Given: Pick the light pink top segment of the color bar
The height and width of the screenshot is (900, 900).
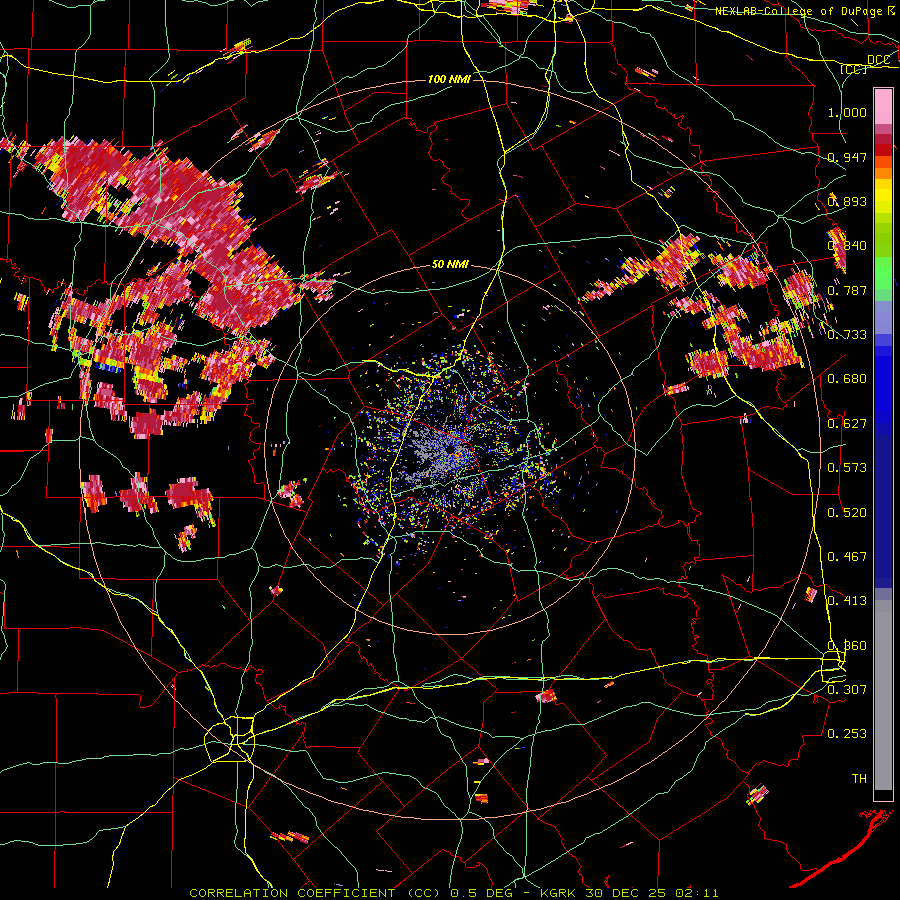Looking at the screenshot, I should click(883, 106).
